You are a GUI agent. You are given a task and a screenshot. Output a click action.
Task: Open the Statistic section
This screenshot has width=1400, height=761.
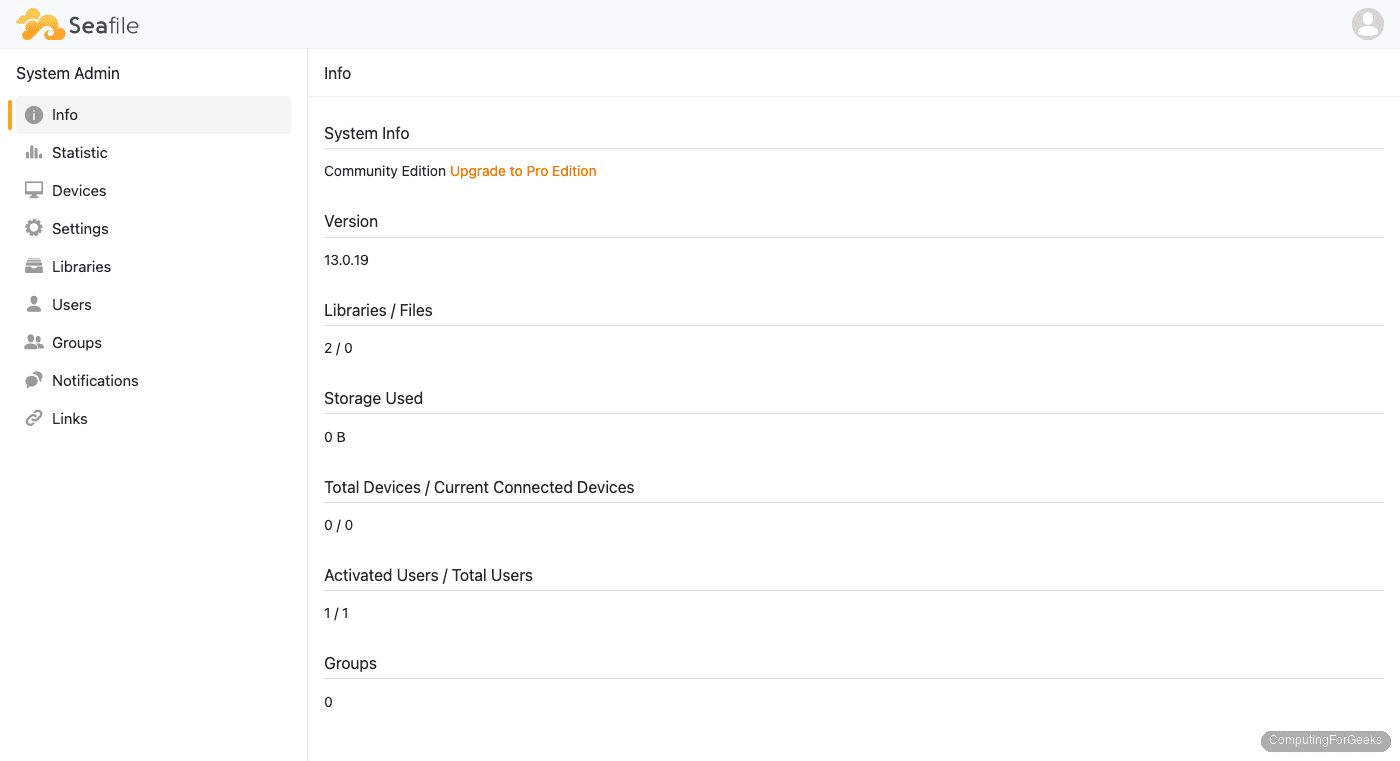click(x=79, y=152)
